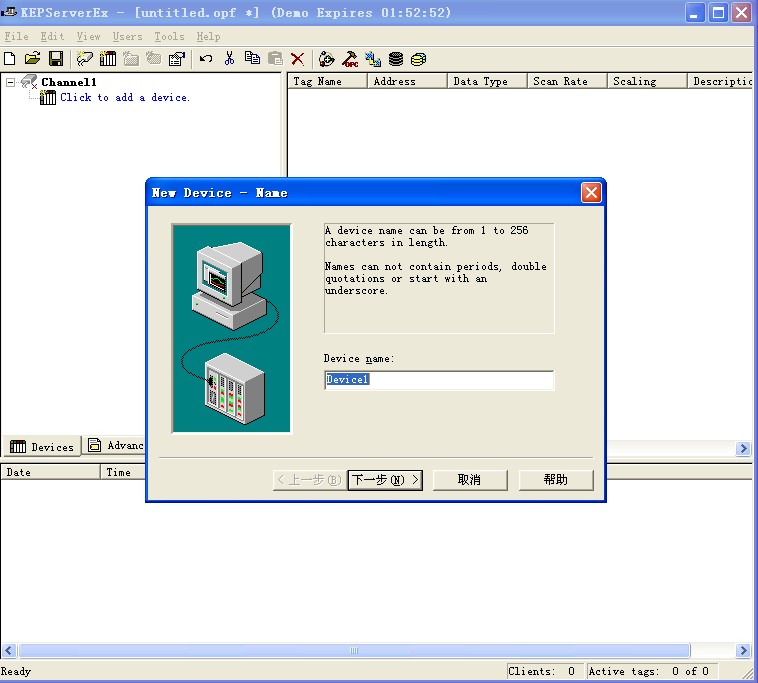Click the Address column header

pos(407,81)
